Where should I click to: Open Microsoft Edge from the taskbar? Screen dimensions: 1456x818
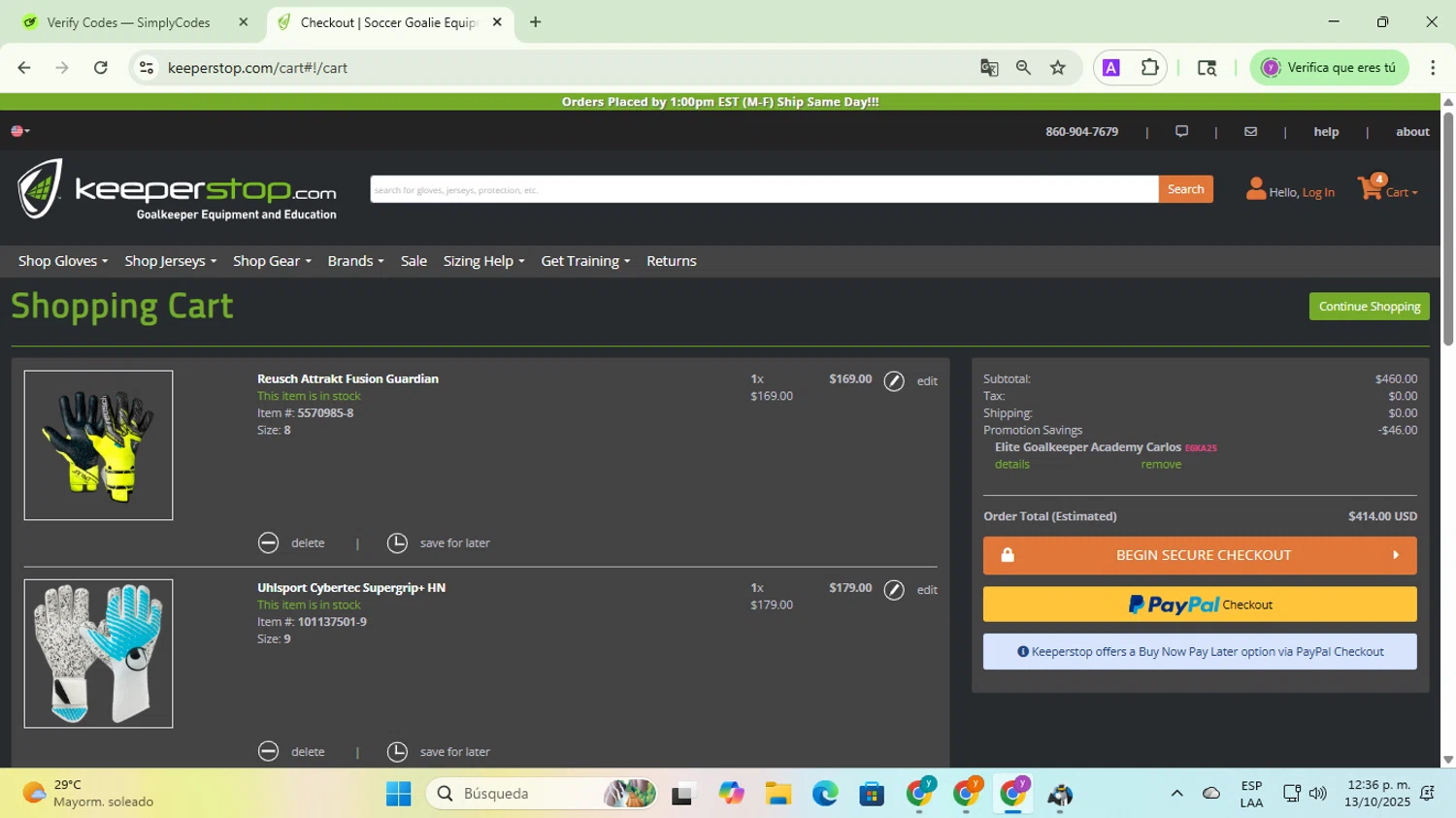pyautogui.click(x=825, y=794)
